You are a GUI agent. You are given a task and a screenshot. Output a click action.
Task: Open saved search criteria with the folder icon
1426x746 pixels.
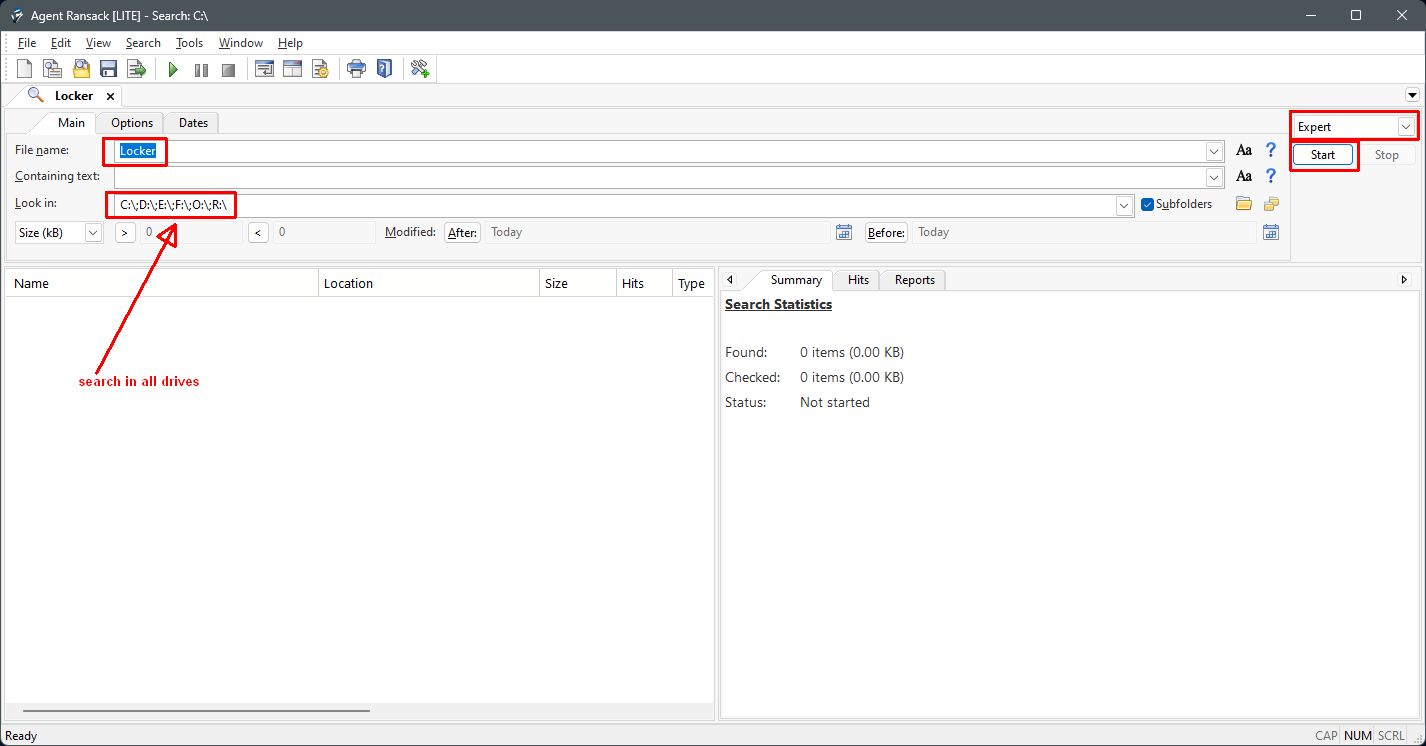[81, 69]
